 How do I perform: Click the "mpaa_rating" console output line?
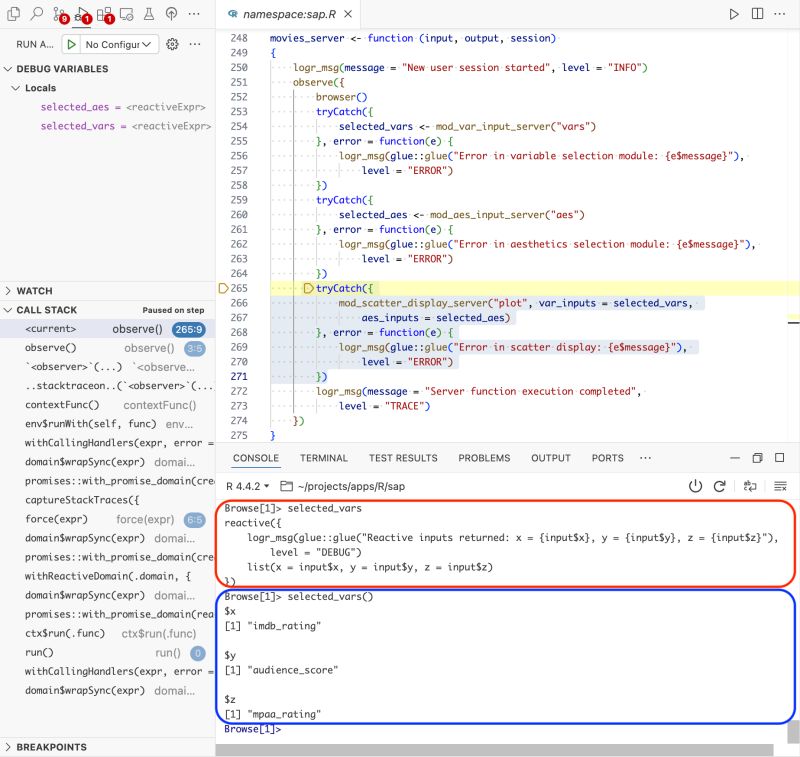(272, 714)
